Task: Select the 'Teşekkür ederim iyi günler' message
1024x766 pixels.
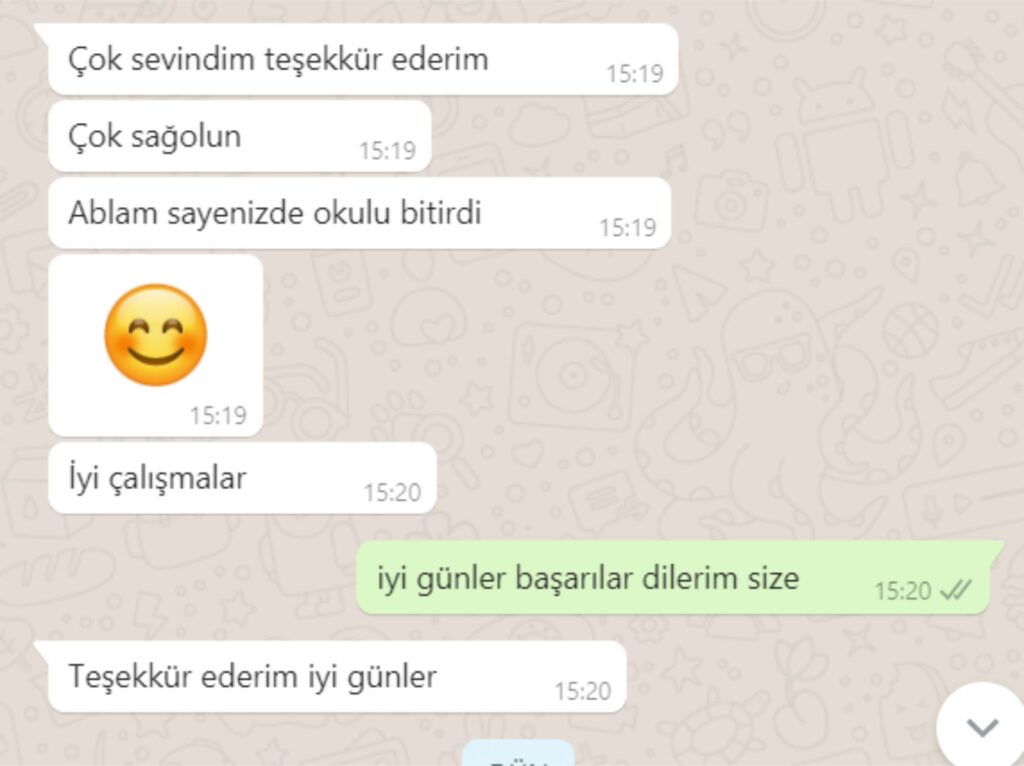Action: point(337,677)
